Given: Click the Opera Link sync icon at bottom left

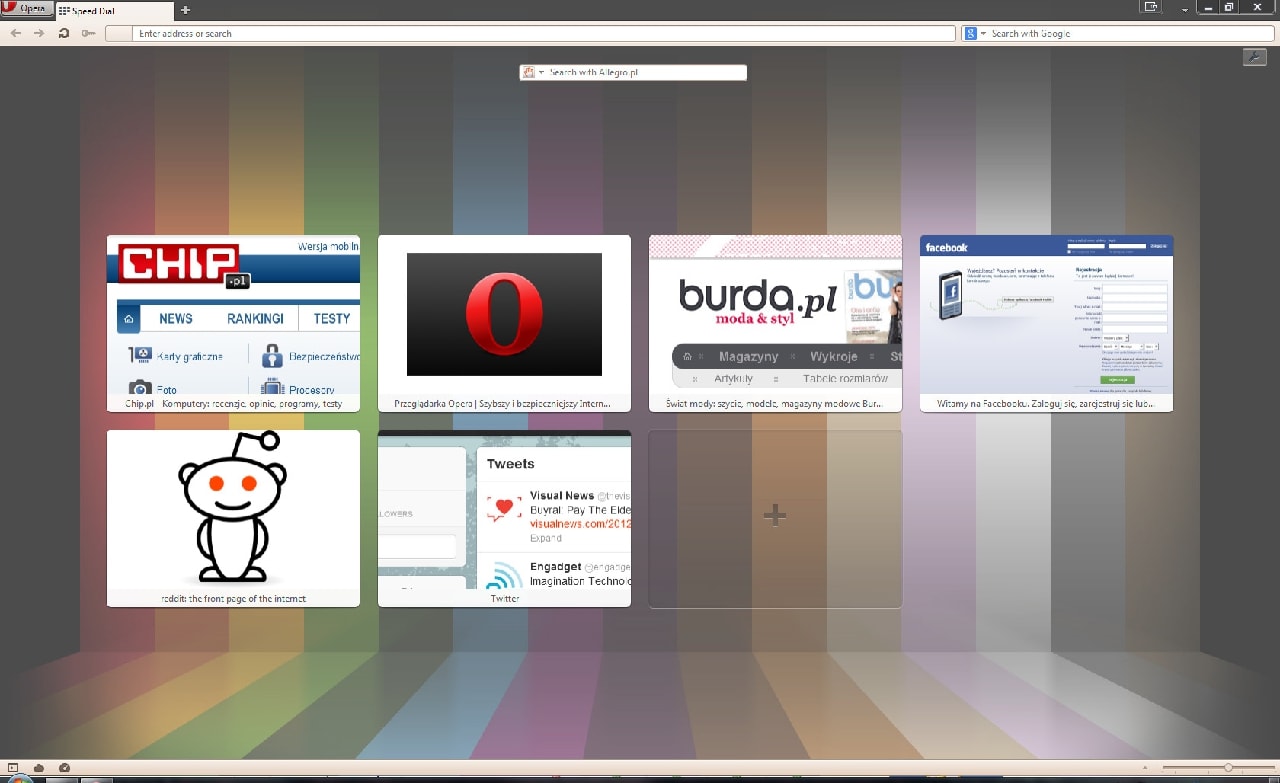Looking at the screenshot, I should 37,768.
